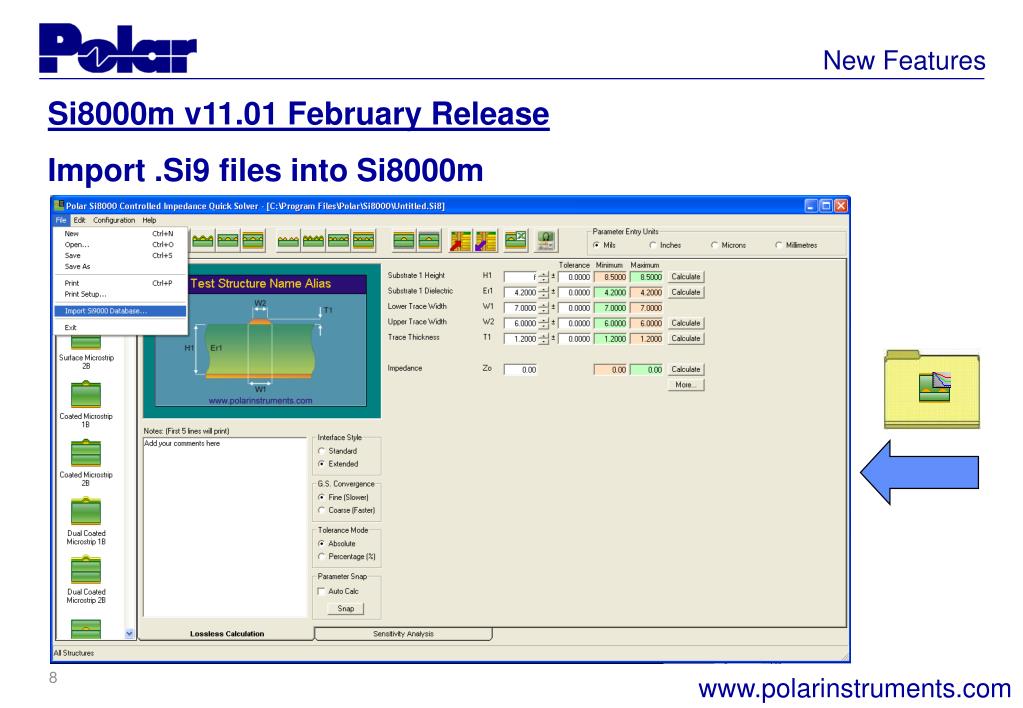This screenshot has width=1023, height=708.
Task: Click the H1 Minimum 8.5000 colored field
Action: [x=611, y=277]
